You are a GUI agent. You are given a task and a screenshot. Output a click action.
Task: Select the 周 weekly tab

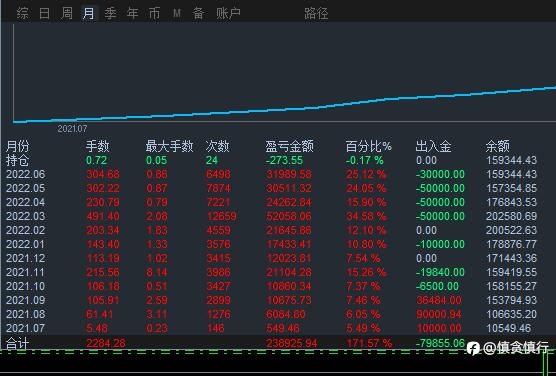coord(67,13)
